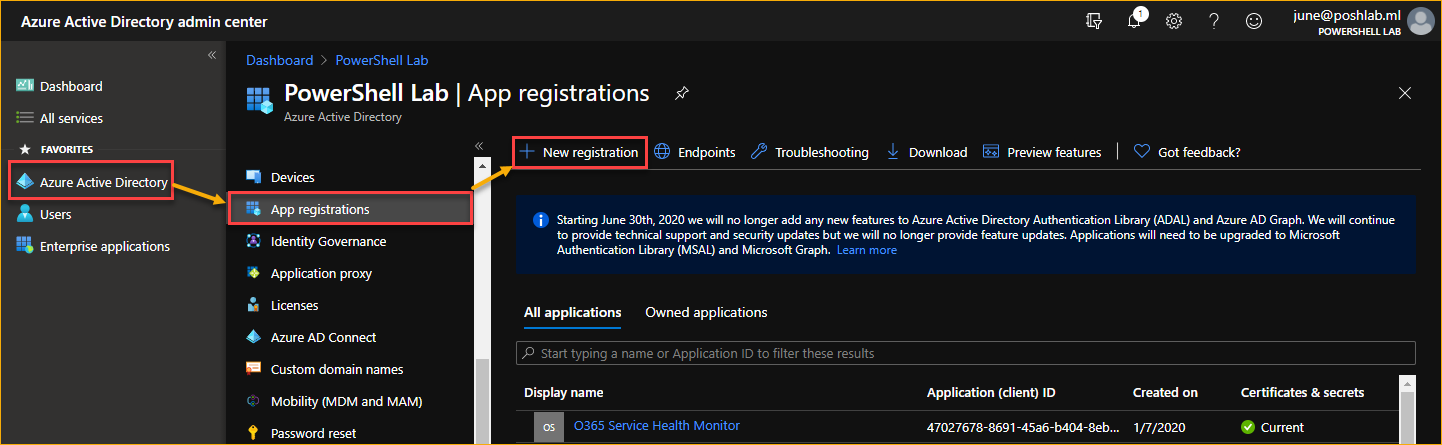Collapse the Azure AD blade menu

click(479, 145)
